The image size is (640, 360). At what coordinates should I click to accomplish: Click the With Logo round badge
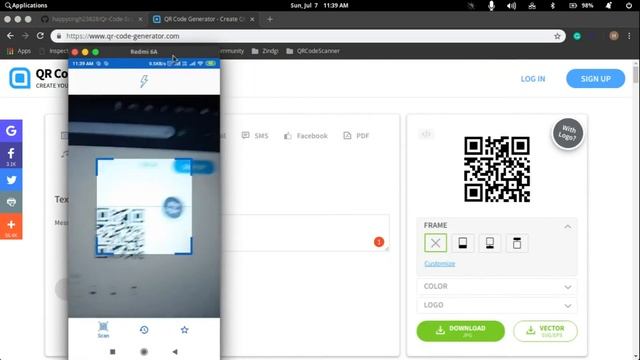point(568,133)
